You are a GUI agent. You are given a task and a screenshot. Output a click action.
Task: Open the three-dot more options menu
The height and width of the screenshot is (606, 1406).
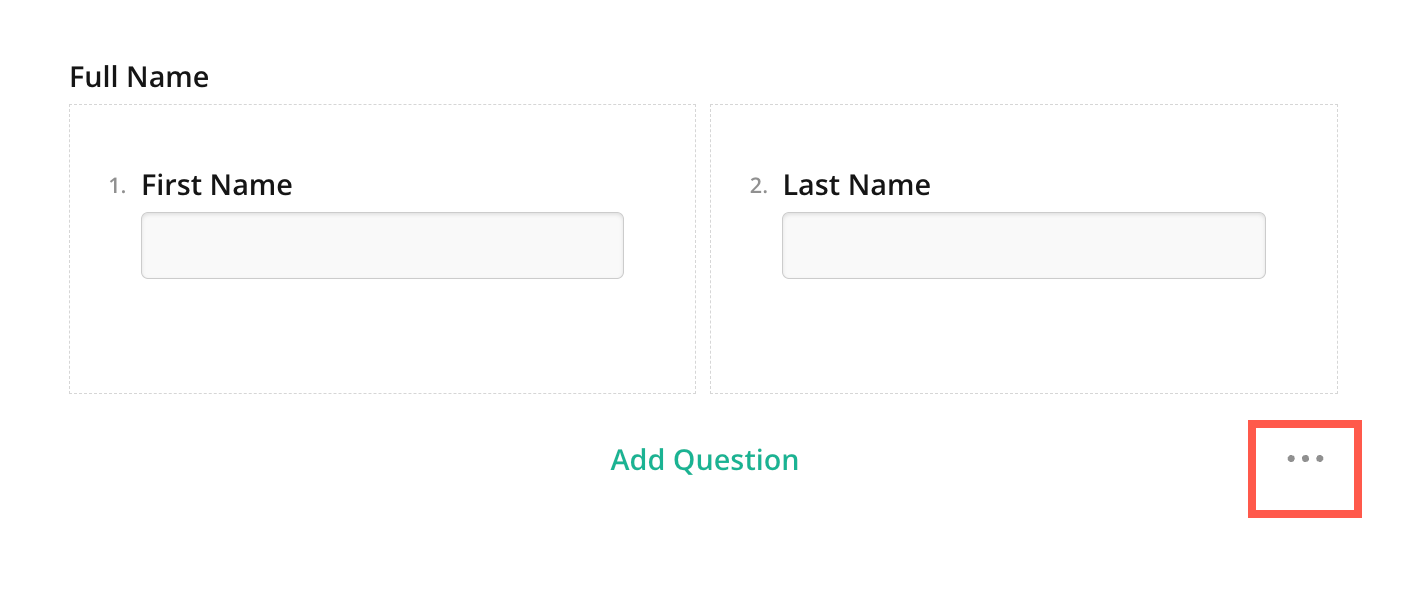(x=1305, y=459)
